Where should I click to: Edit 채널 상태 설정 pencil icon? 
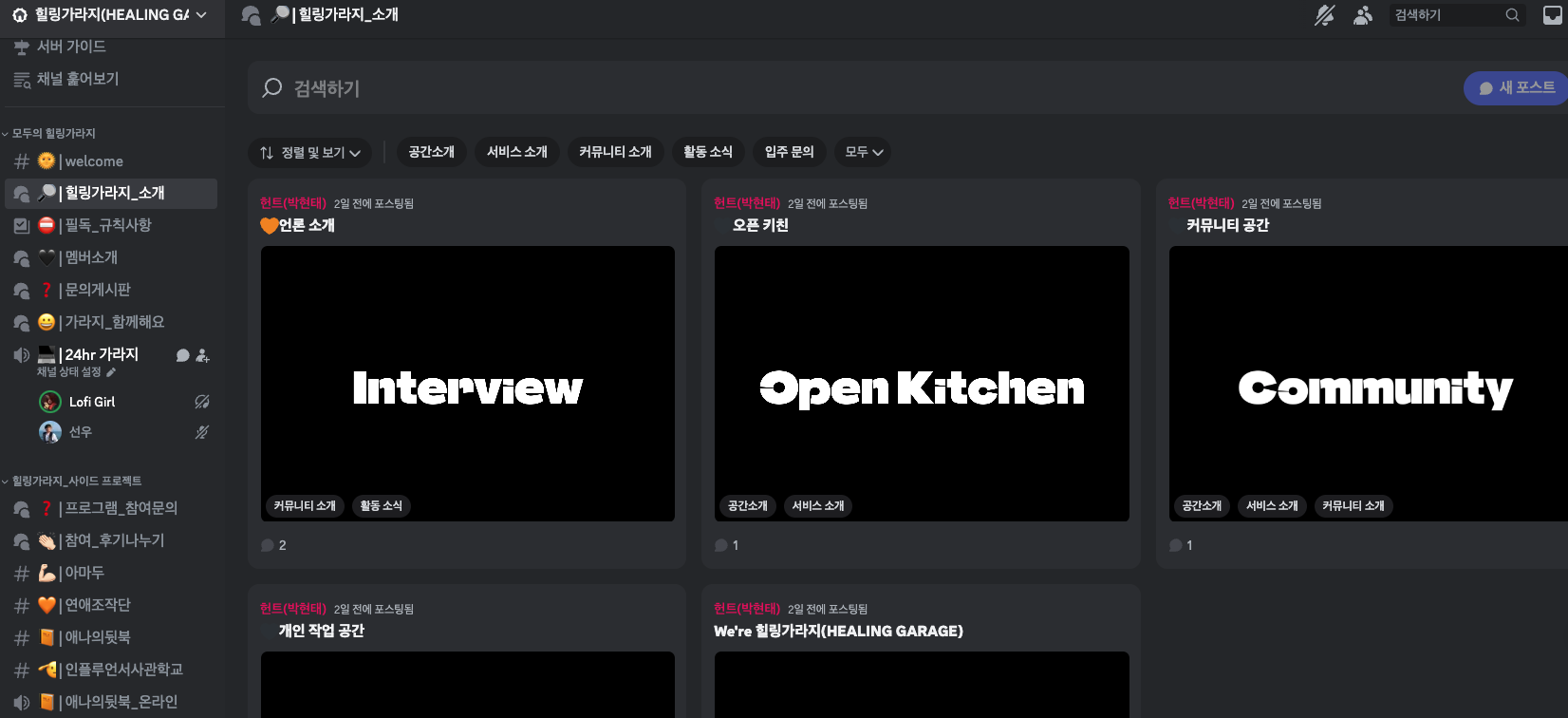[x=111, y=372]
